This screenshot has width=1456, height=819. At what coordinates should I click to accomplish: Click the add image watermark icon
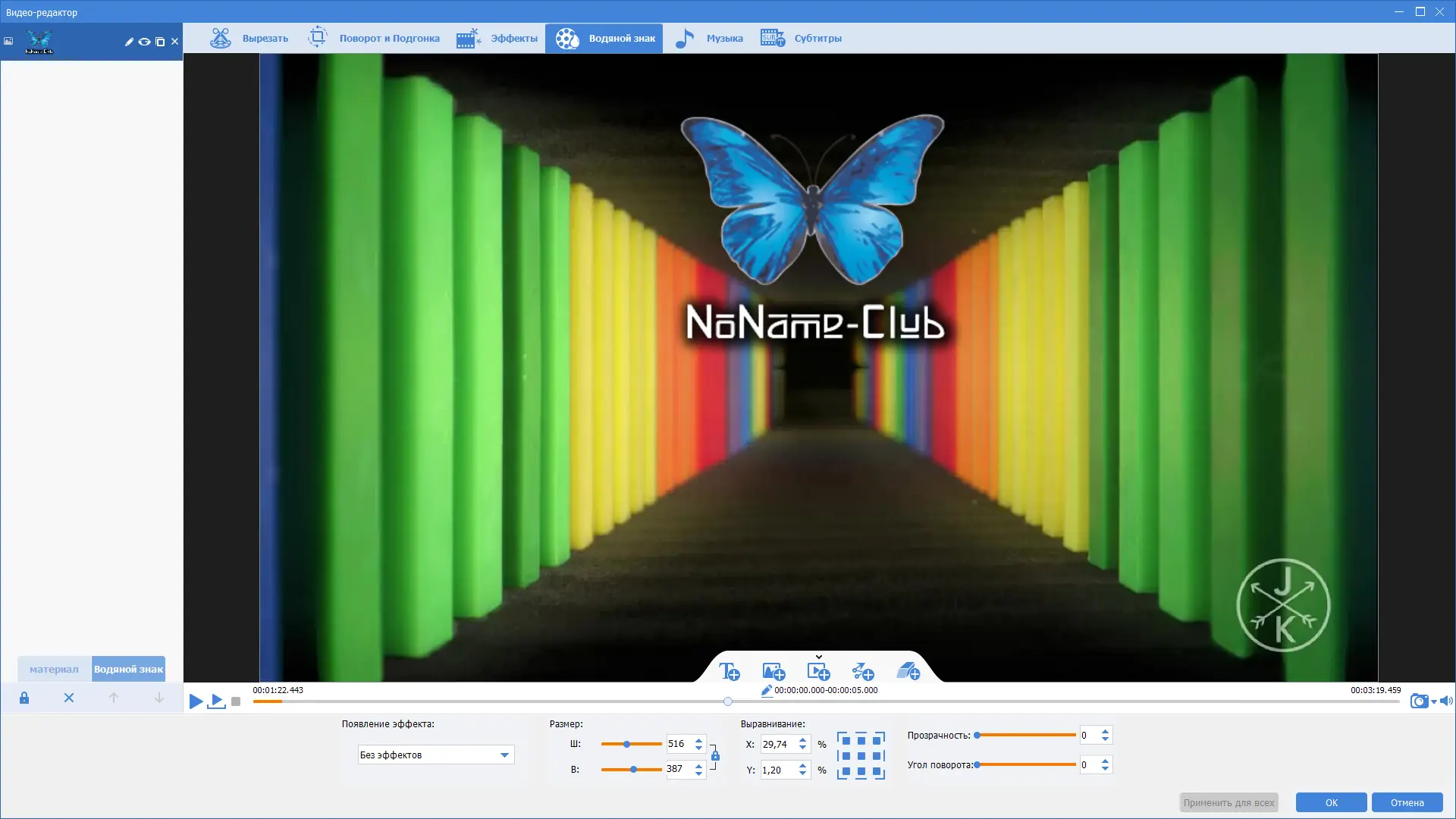coord(773,671)
